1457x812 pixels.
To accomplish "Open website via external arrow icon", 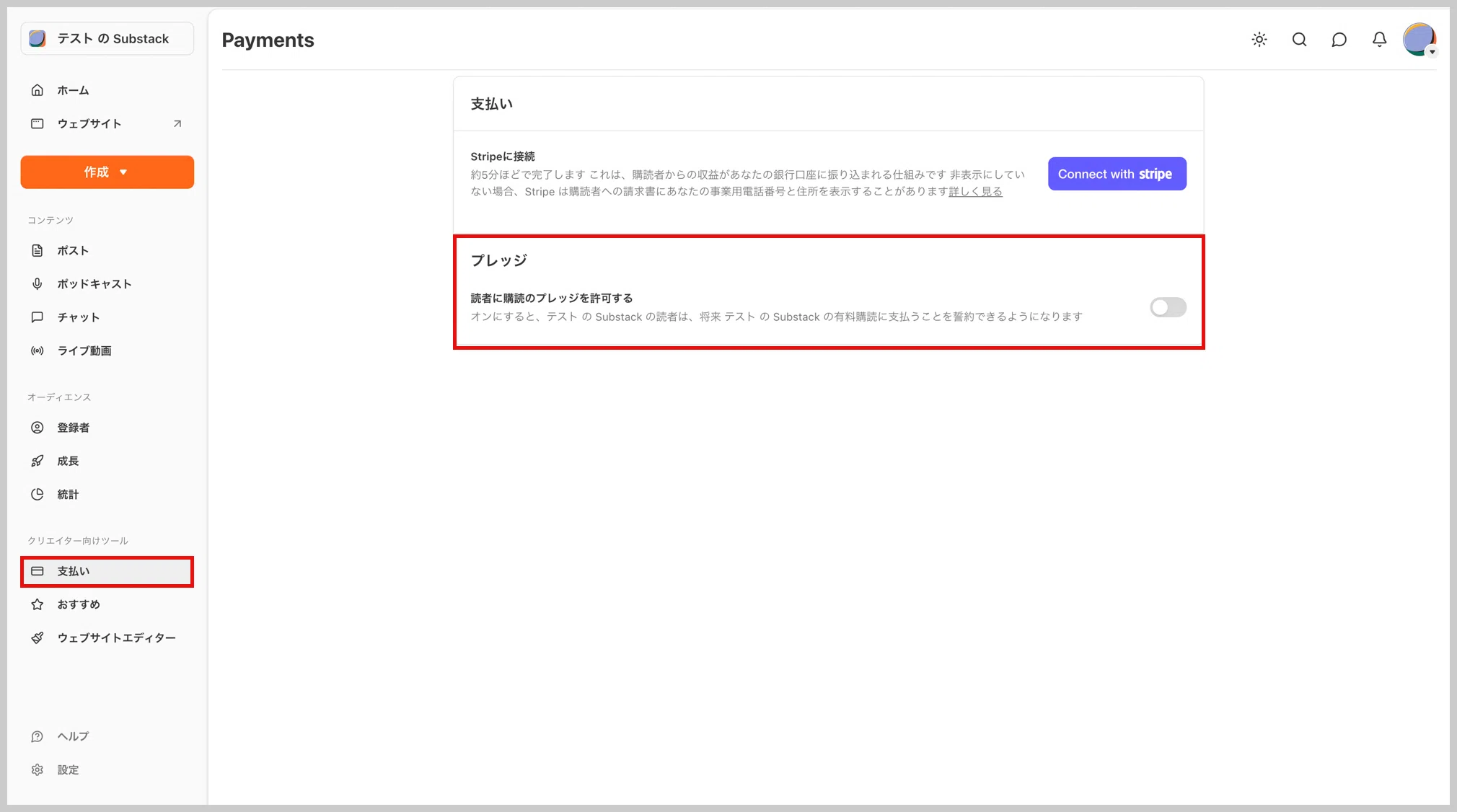I will tap(177, 123).
